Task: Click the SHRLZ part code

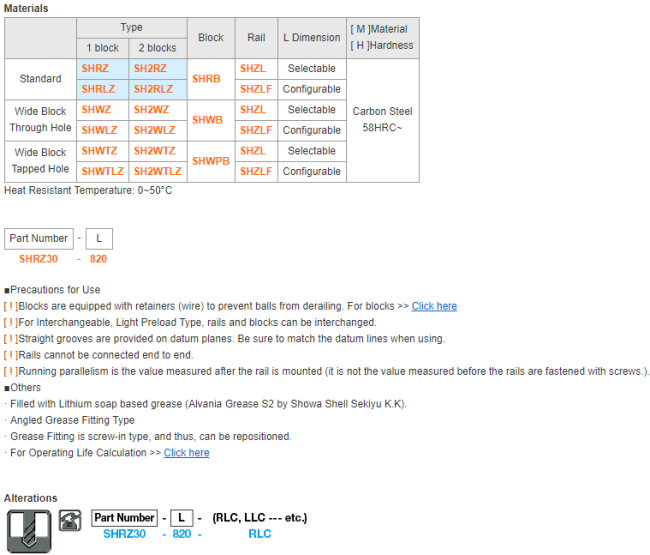Action: (x=98, y=89)
